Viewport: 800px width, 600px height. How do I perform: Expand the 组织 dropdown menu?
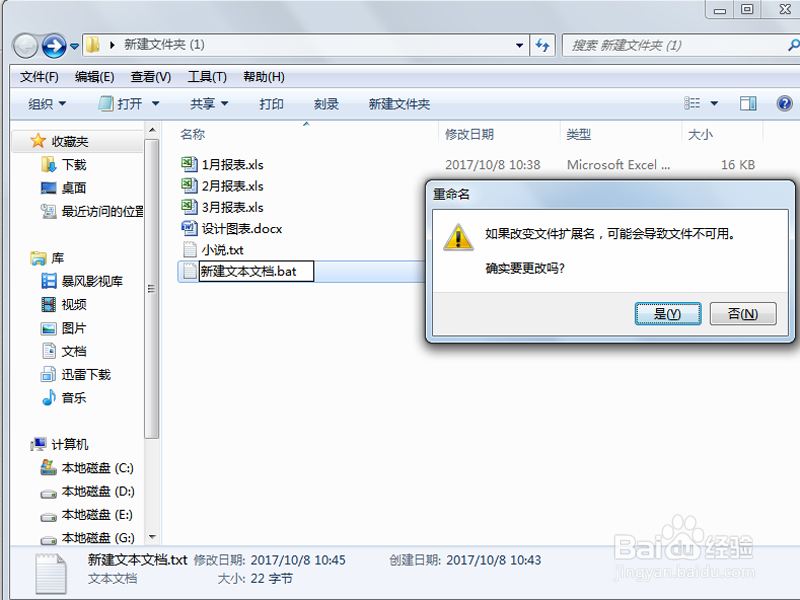pos(46,104)
